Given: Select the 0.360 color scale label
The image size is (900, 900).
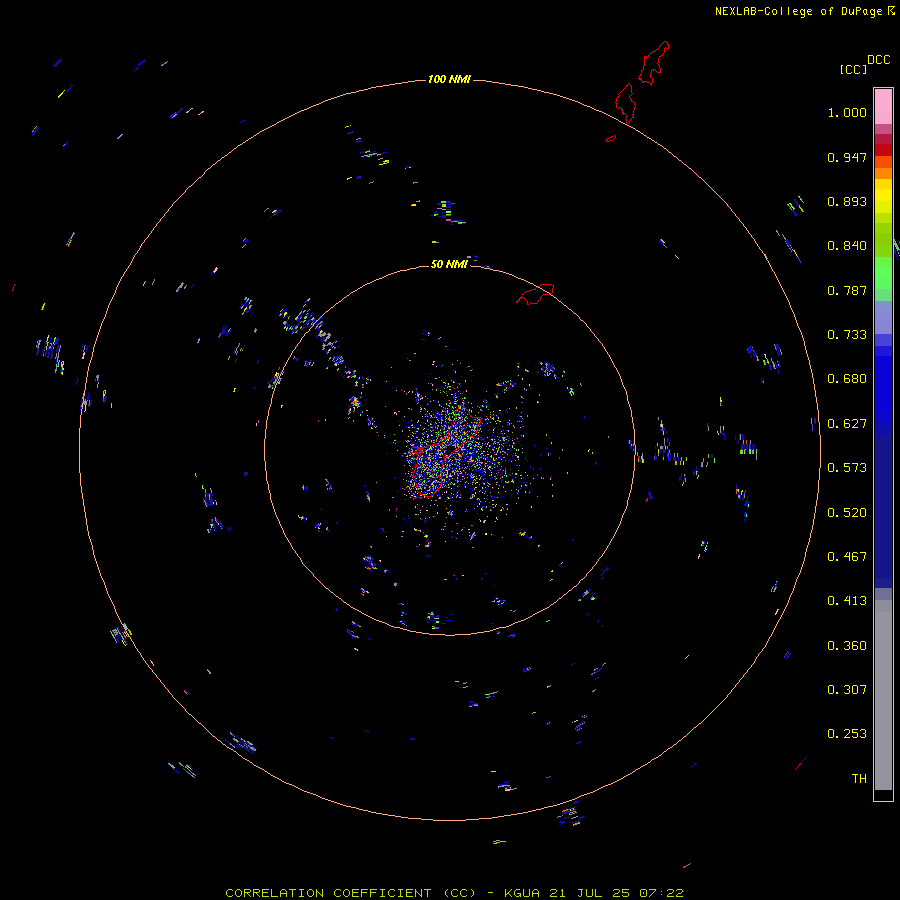Looking at the screenshot, I should (847, 646).
